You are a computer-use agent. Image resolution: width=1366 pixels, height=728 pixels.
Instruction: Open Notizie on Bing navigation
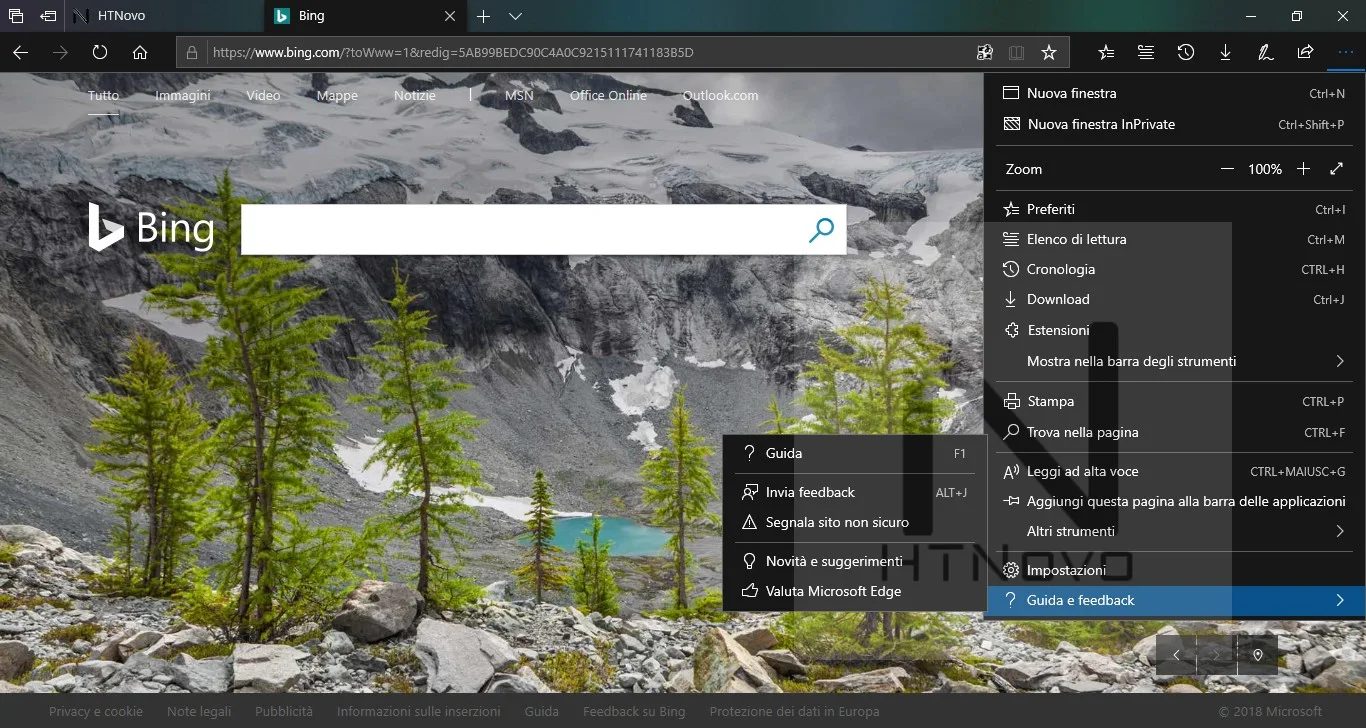click(x=415, y=95)
